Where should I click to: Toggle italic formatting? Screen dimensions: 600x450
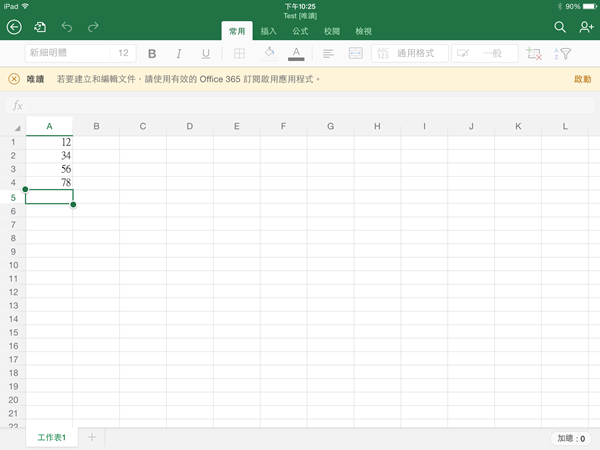[179, 54]
